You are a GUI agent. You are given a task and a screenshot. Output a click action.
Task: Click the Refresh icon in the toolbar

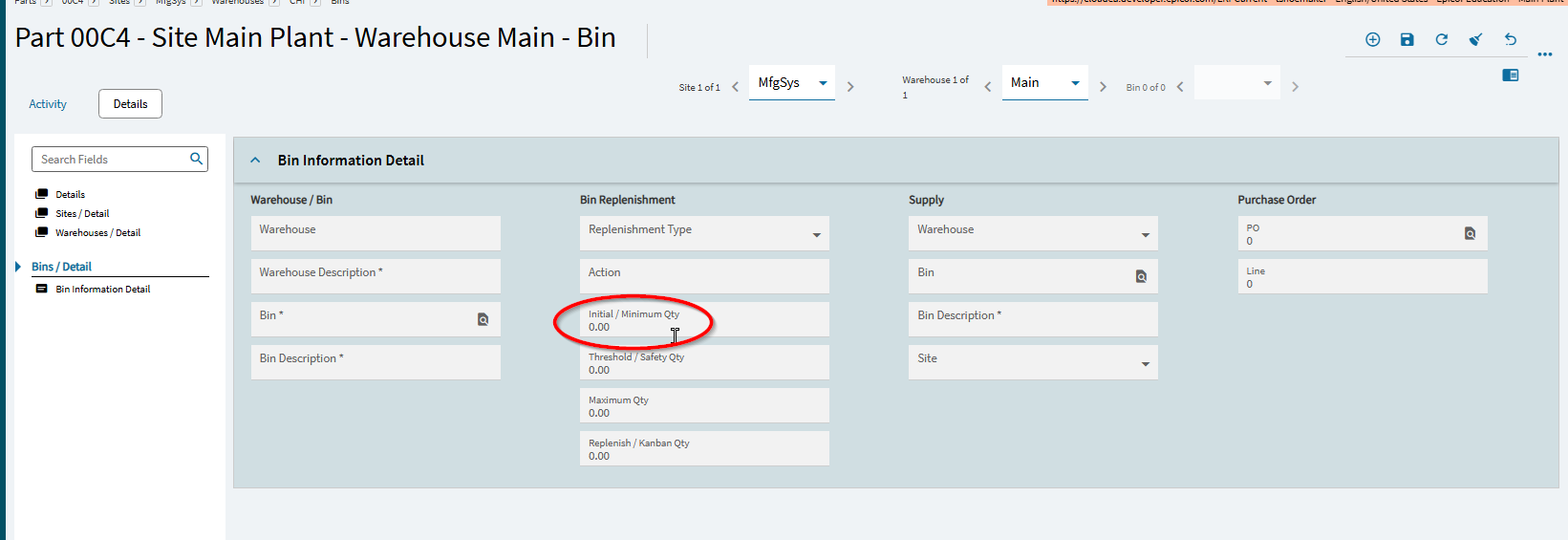[x=1441, y=39]
